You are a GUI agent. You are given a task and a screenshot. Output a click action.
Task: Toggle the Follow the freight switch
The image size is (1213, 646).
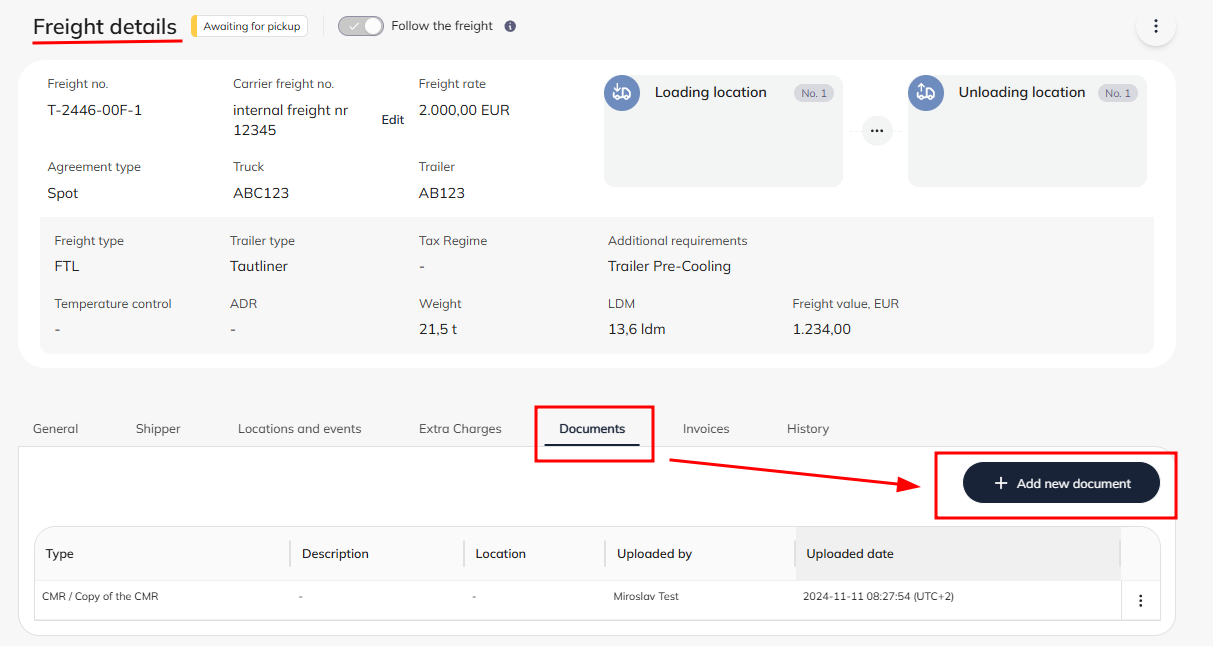click(x=360, y=26)
